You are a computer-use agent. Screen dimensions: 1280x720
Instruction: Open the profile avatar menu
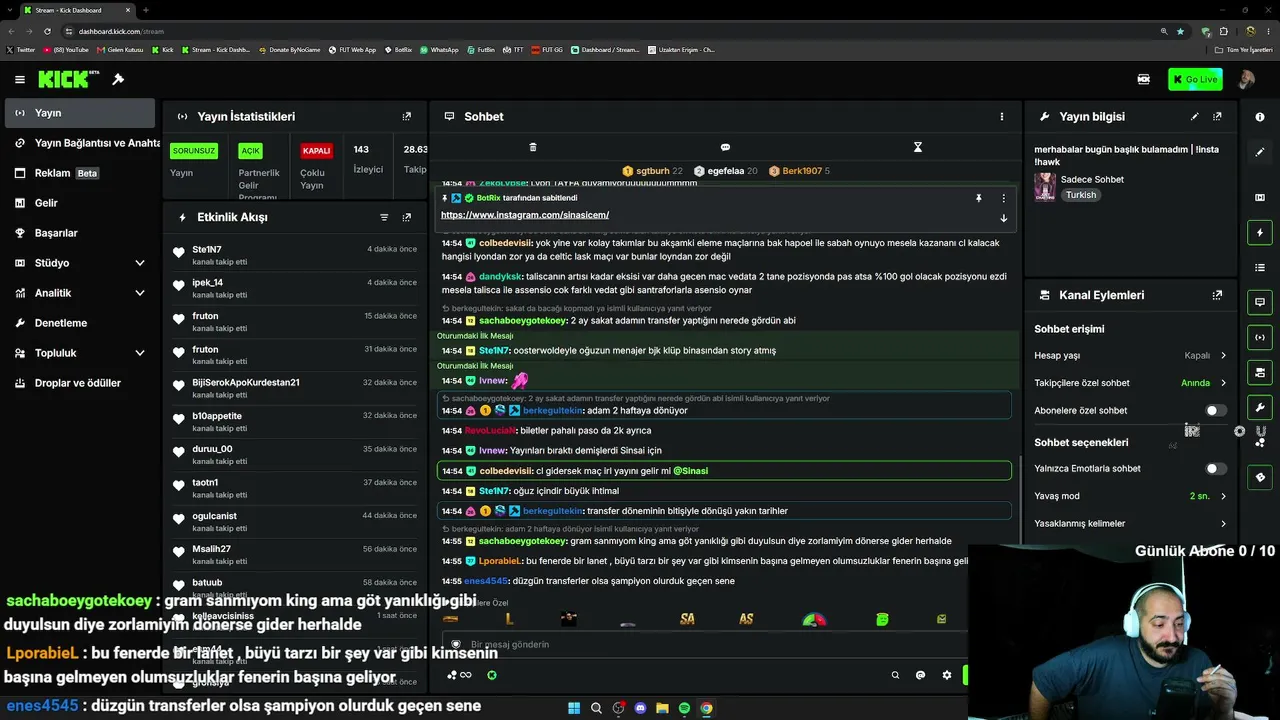pyautogui.click(x=1246, y=80)
